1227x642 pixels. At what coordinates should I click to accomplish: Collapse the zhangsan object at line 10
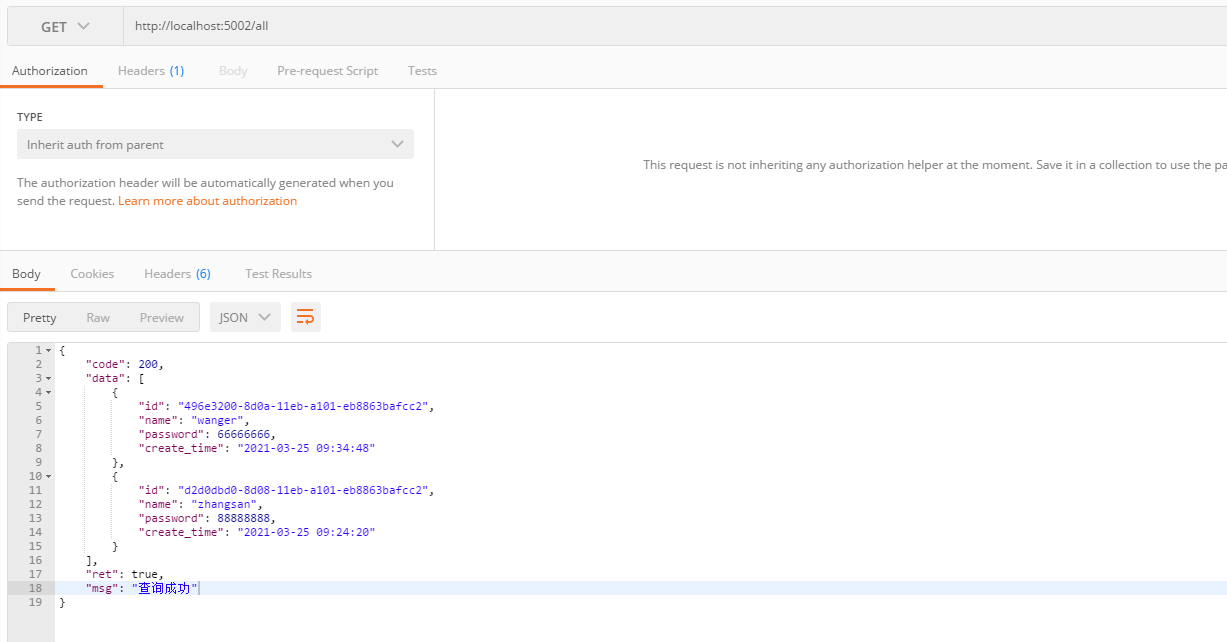48,477
